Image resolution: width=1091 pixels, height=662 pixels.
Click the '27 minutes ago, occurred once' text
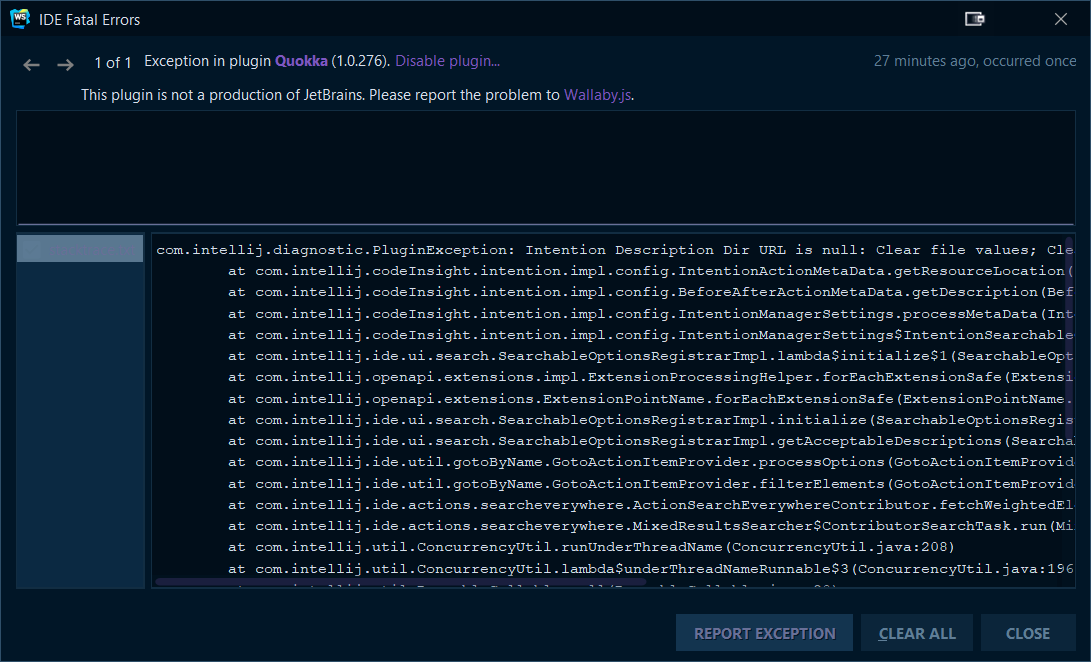975,61
